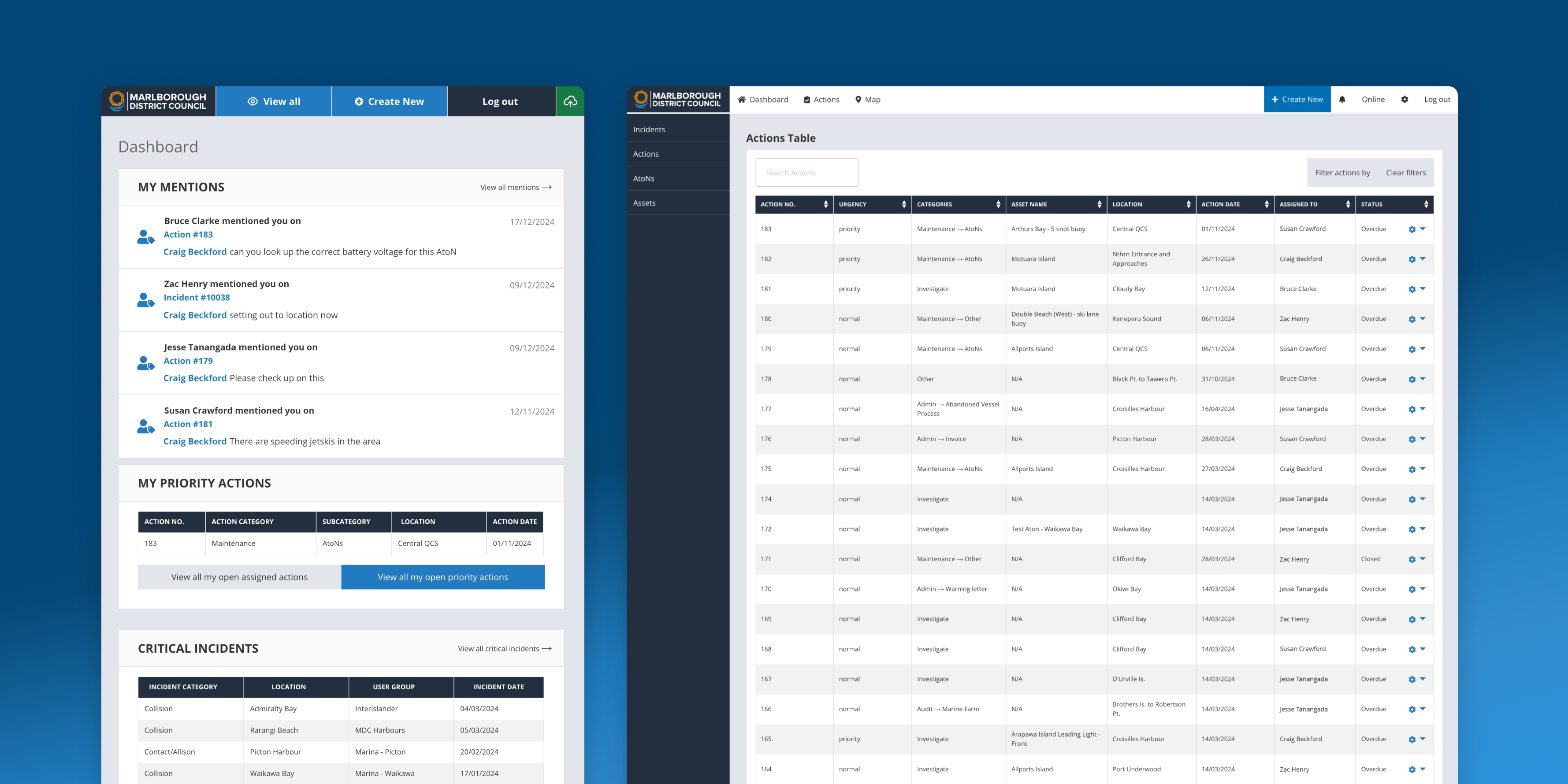Click gear icon for action 175 row
Screen dimensions: 1568x784
click(1412, 469)
